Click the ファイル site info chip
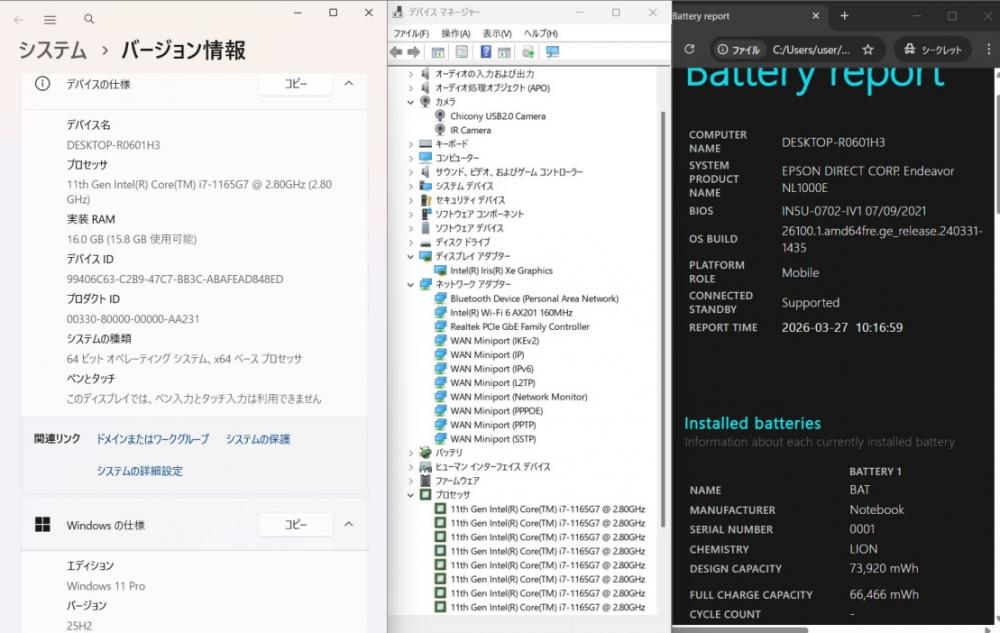Image resolution: width=1000 pixels, height=633 pixels. point(738,50)
